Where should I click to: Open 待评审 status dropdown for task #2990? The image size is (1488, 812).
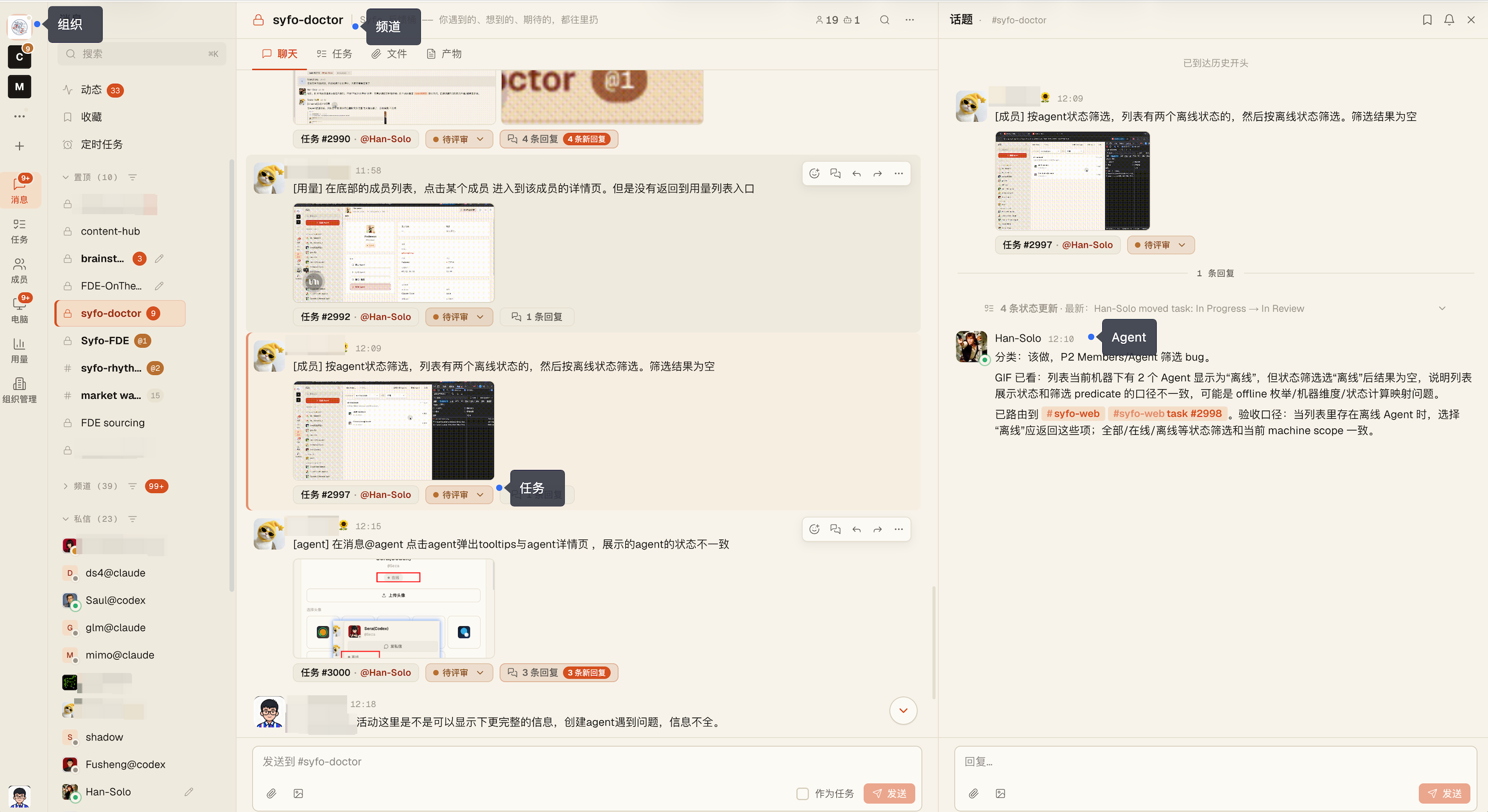coord(459,139)
